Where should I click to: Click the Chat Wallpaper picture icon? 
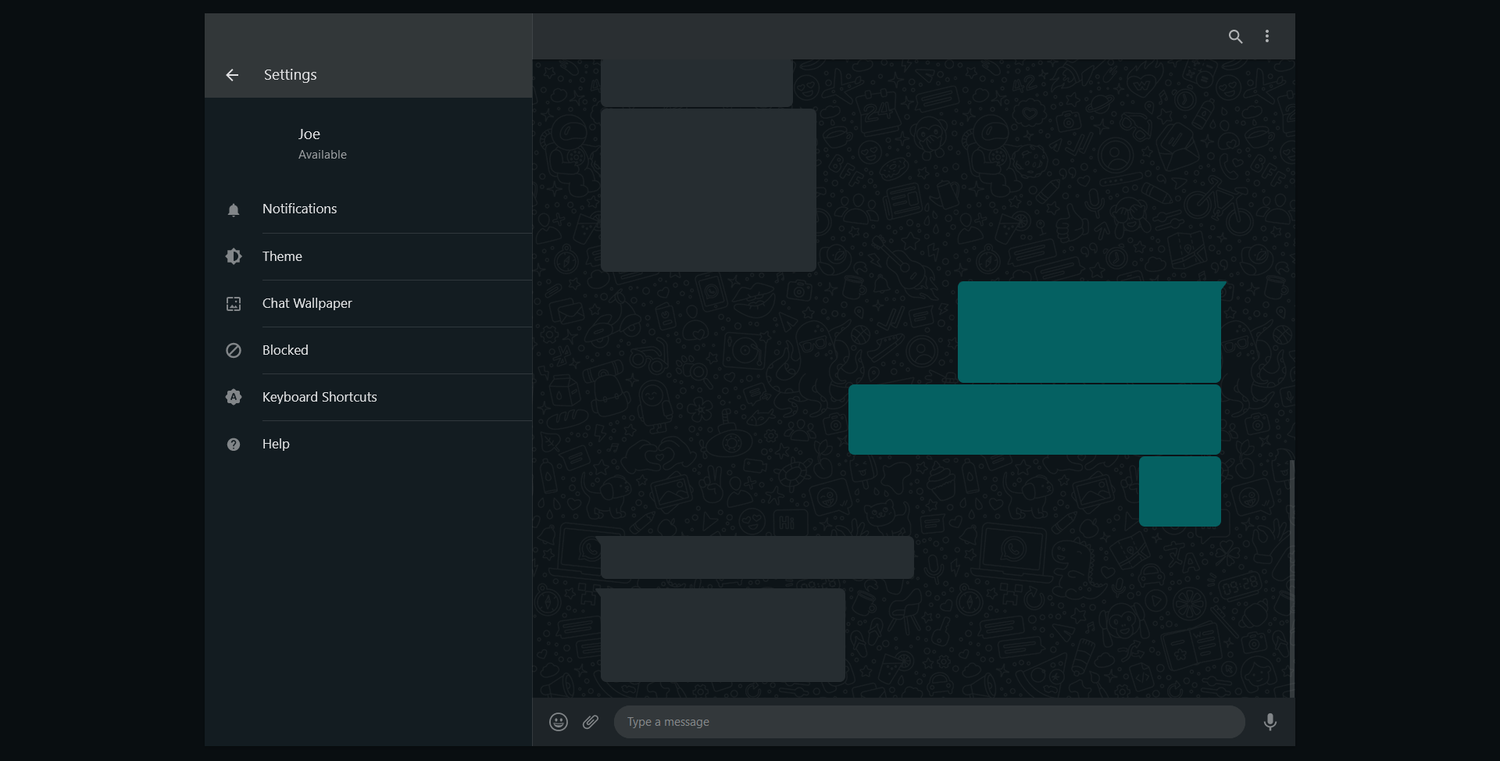(x=233, y=303)
